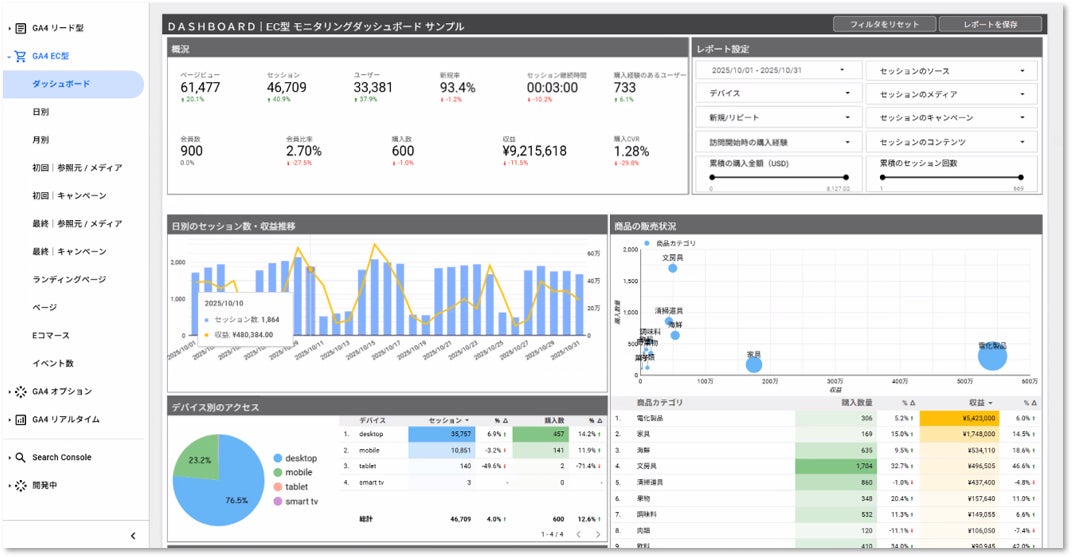Click the レポートを保存 button
This screenshot has width=1072, height=557.
tap(990, 24)
